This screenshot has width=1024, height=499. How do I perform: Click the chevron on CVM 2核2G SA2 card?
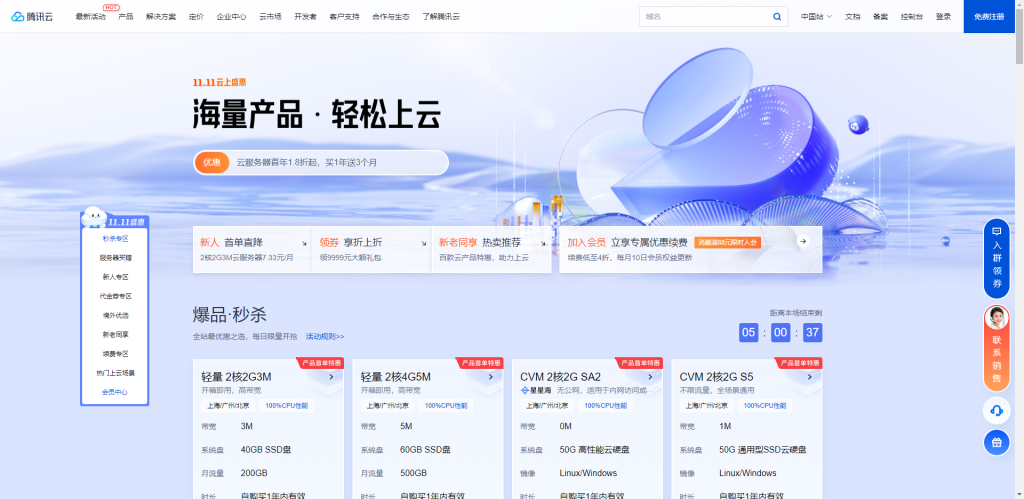point(650,376)
